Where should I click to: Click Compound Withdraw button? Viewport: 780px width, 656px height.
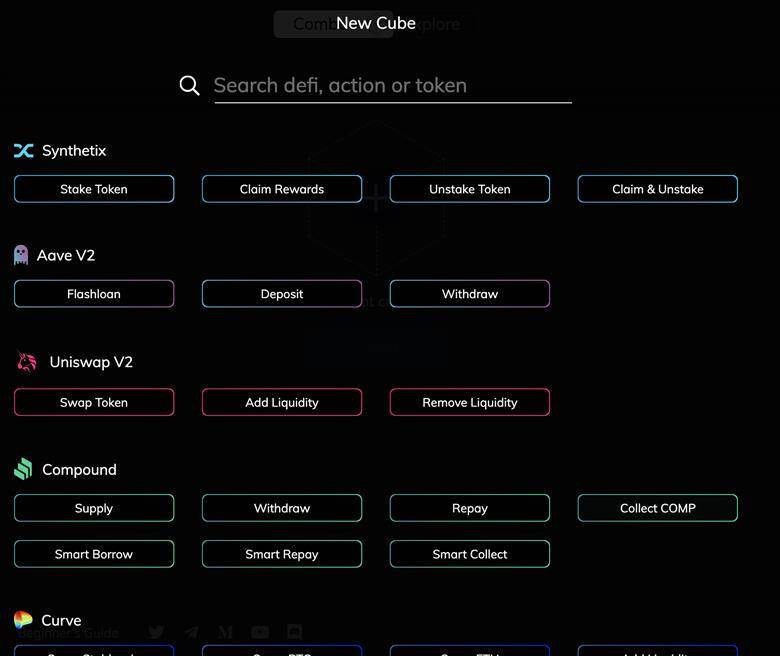(282, 508)
